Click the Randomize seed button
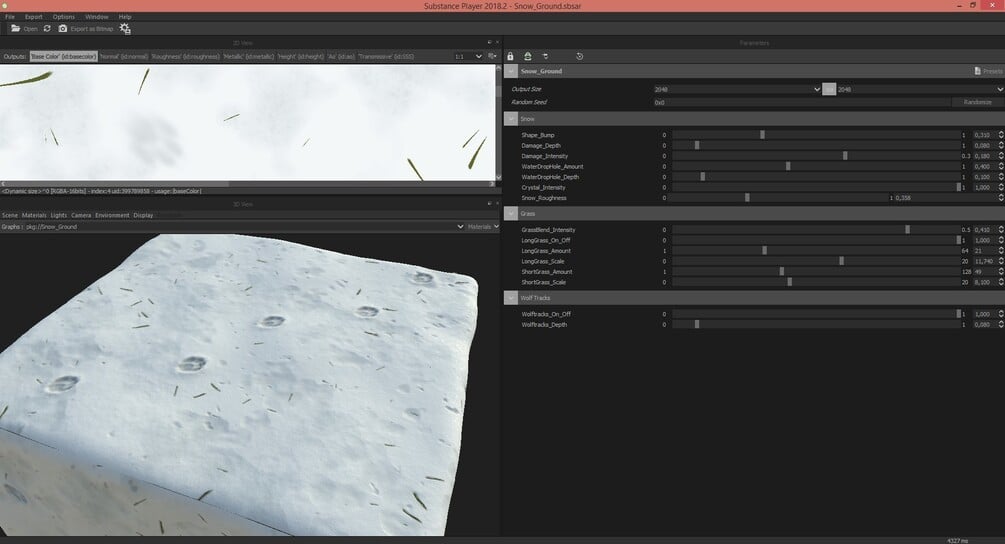1005x544 pixels. 977,102
